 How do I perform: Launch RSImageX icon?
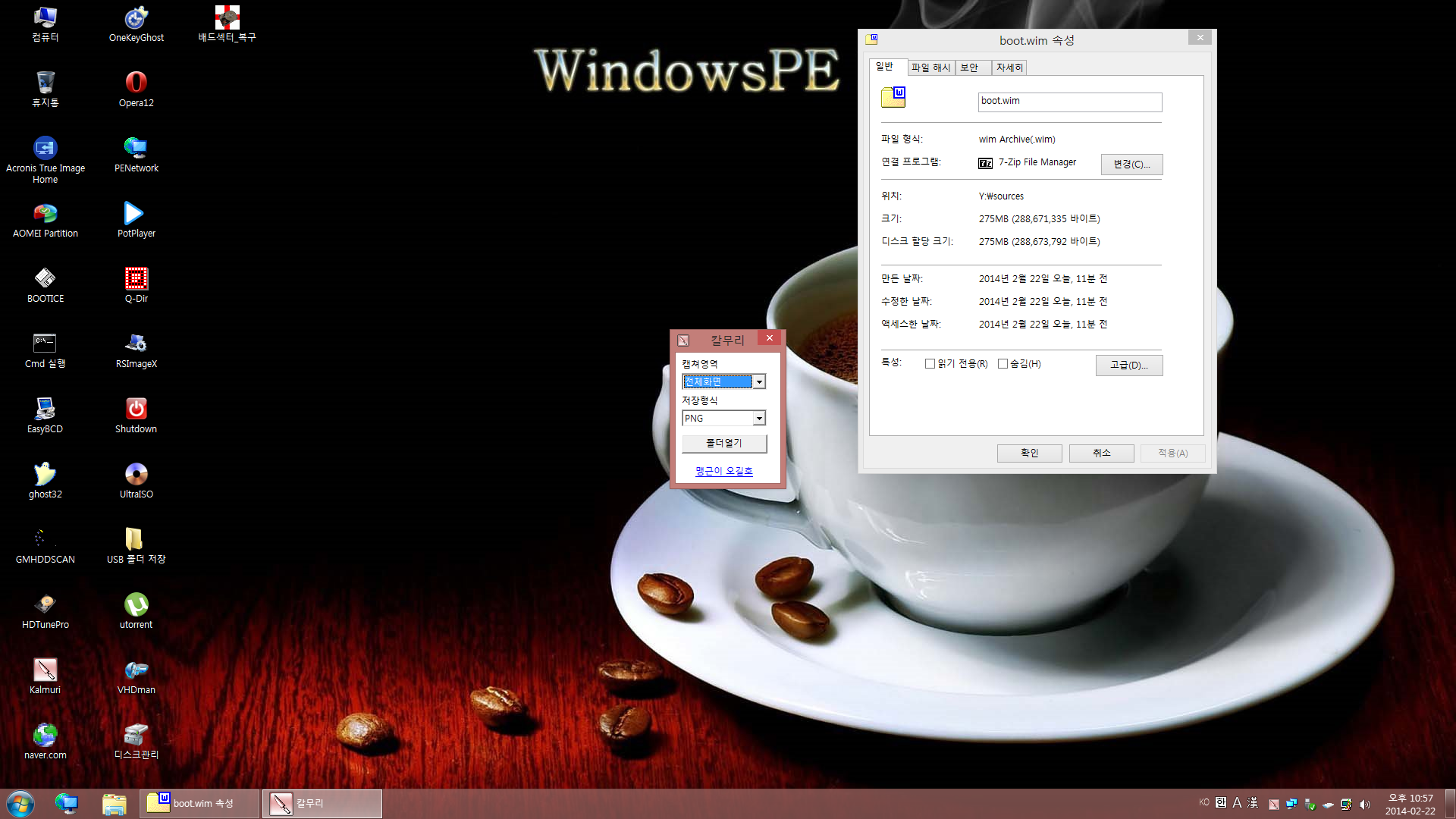pyautogui.click(x=136, y=350)
